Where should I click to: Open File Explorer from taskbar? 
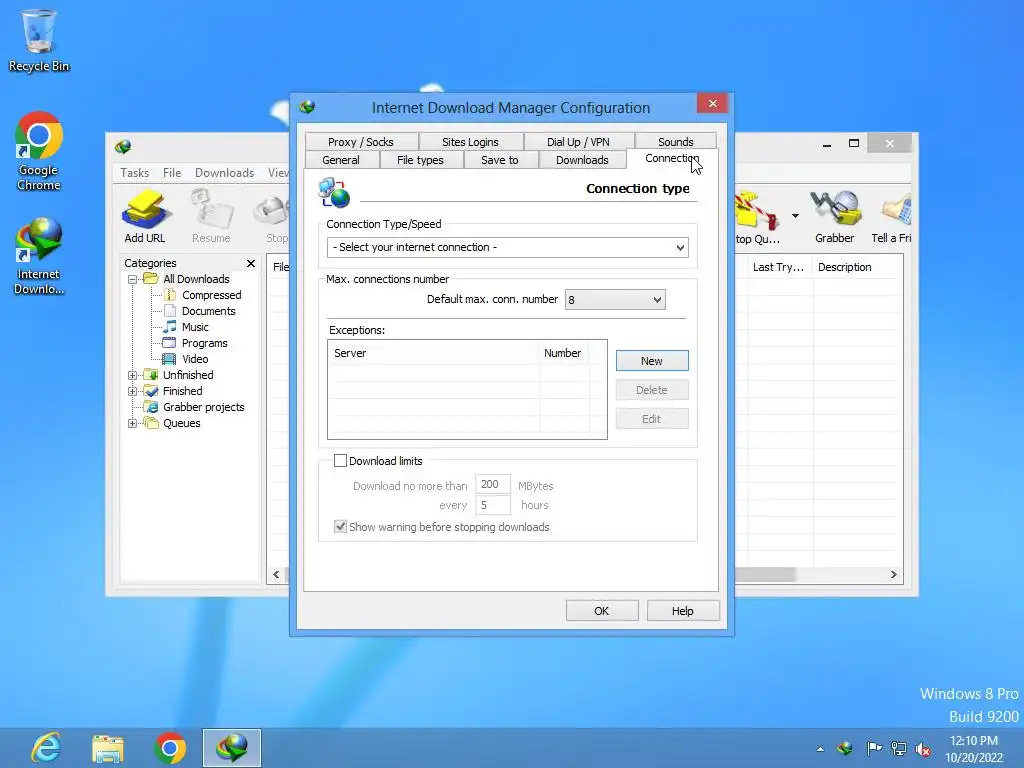click(108, 748)
